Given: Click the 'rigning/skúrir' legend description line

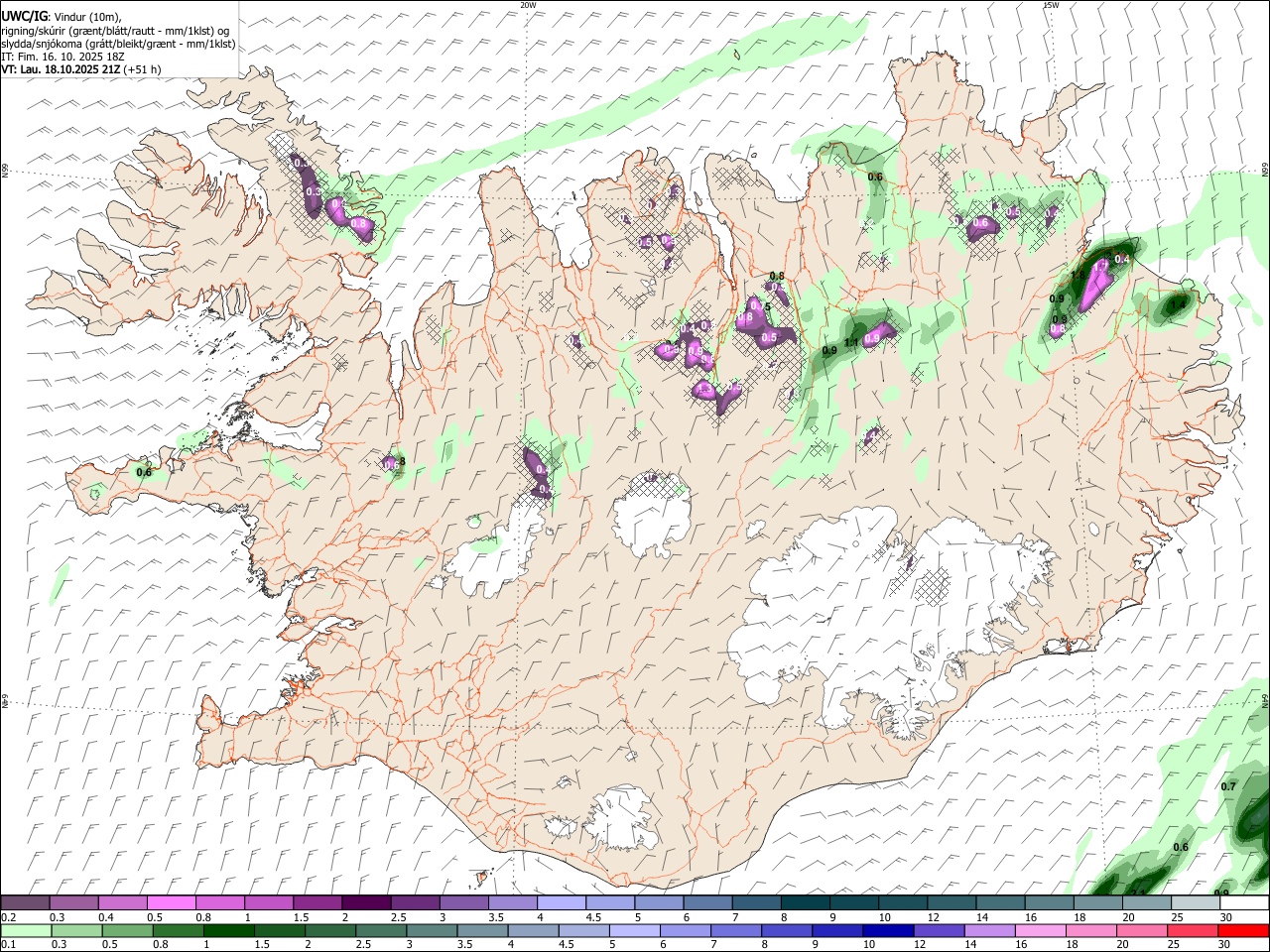Looking at the screenshot, I should tap(116, 30).
